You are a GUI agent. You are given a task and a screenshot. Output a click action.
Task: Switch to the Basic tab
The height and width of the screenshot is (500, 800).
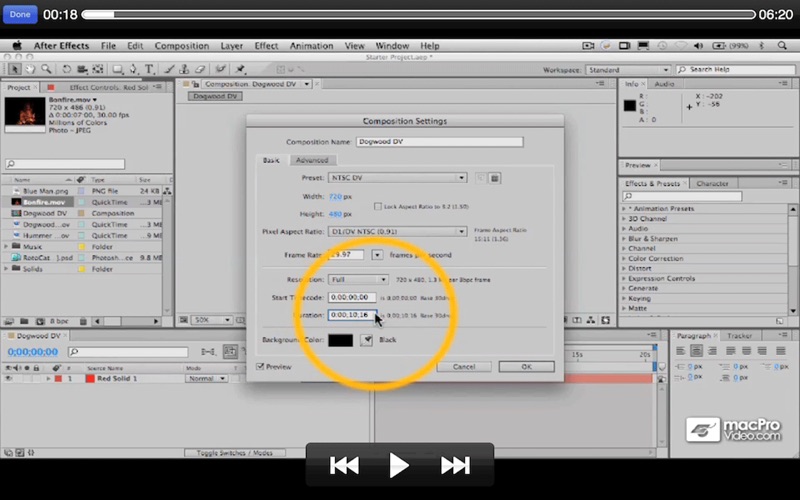271,160
